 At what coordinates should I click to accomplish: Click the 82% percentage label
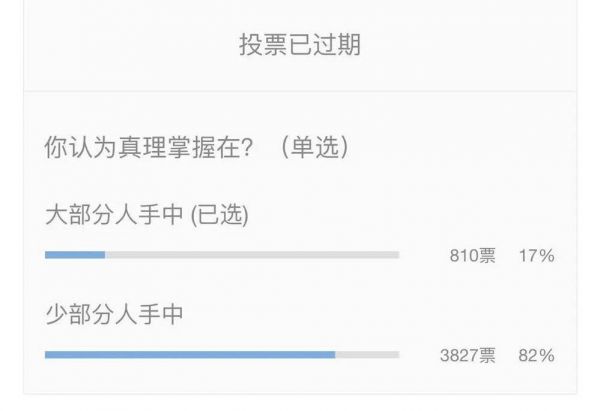pos(536,356)
